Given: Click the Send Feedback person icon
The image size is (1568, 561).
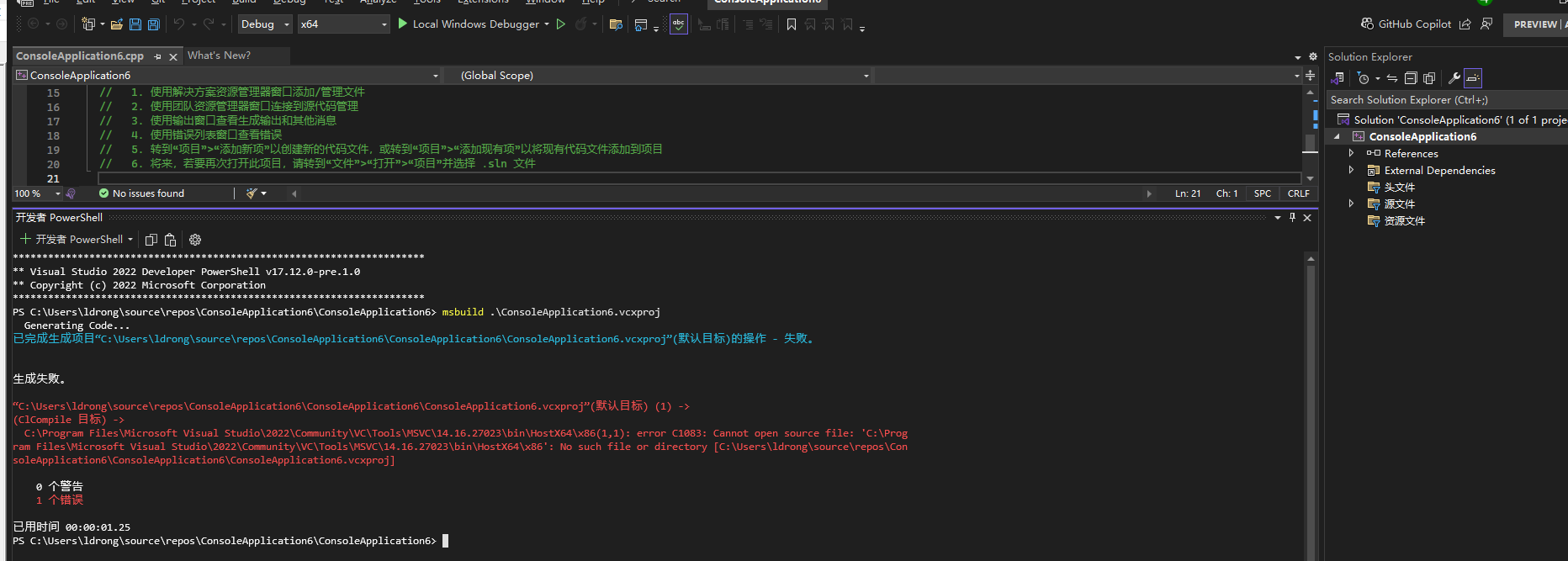Looking at the screenshot, I should 1486,24.
